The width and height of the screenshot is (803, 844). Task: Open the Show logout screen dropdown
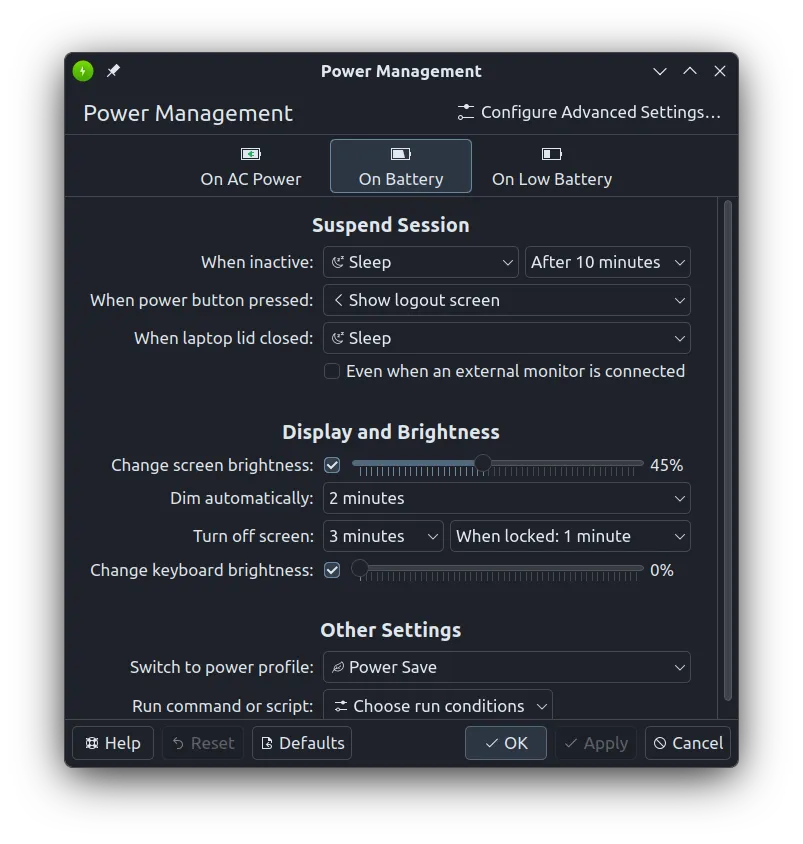tap(506, 300)
